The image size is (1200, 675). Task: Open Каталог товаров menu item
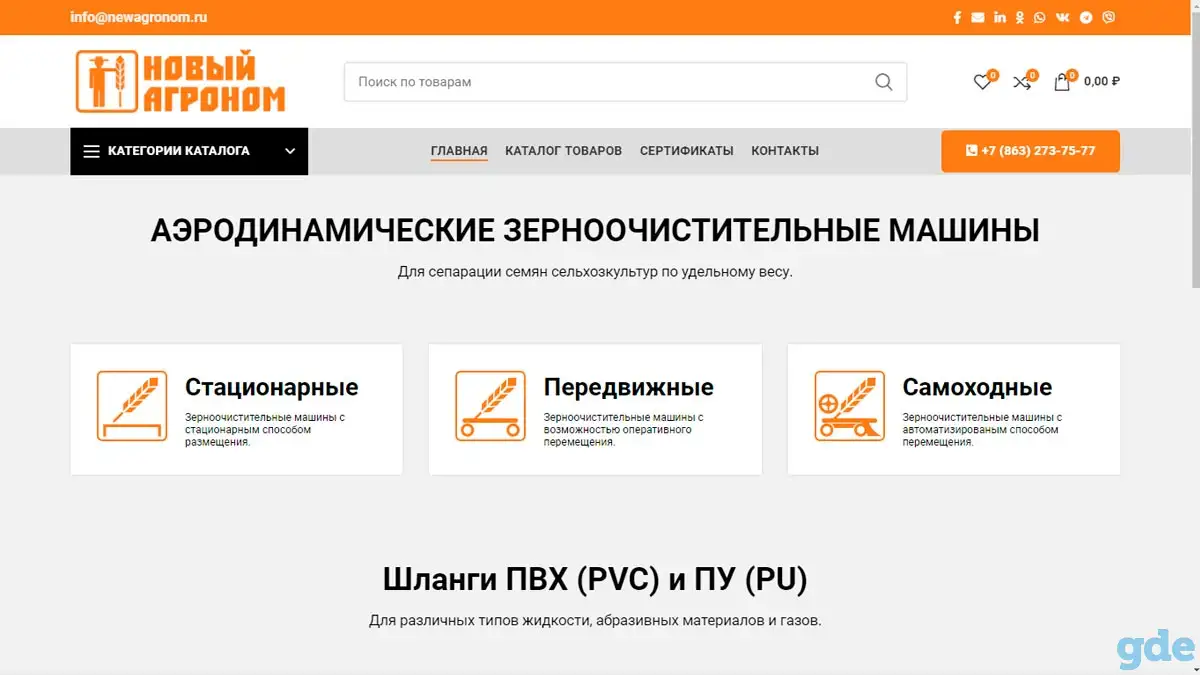(563, 151)
